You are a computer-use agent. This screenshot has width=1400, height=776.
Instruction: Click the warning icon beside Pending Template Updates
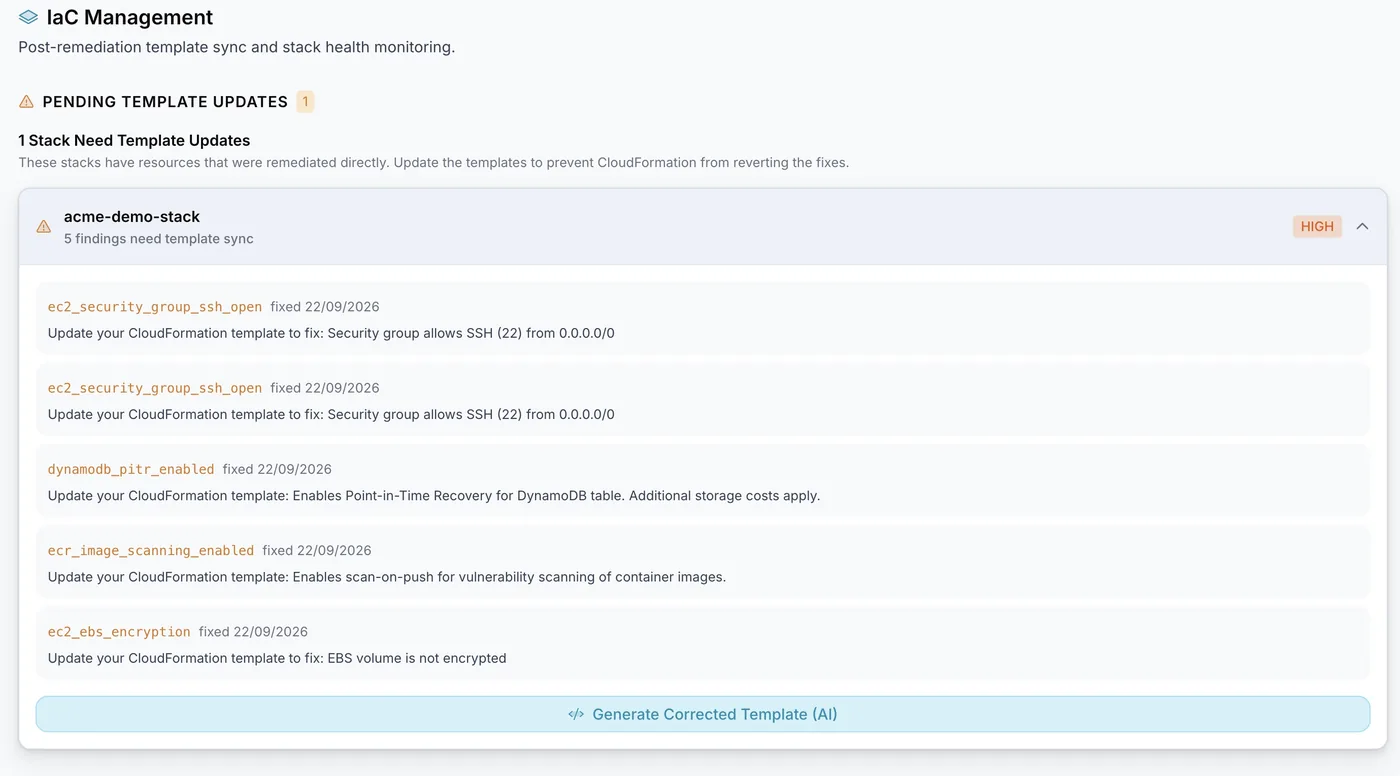pos(26,102)
